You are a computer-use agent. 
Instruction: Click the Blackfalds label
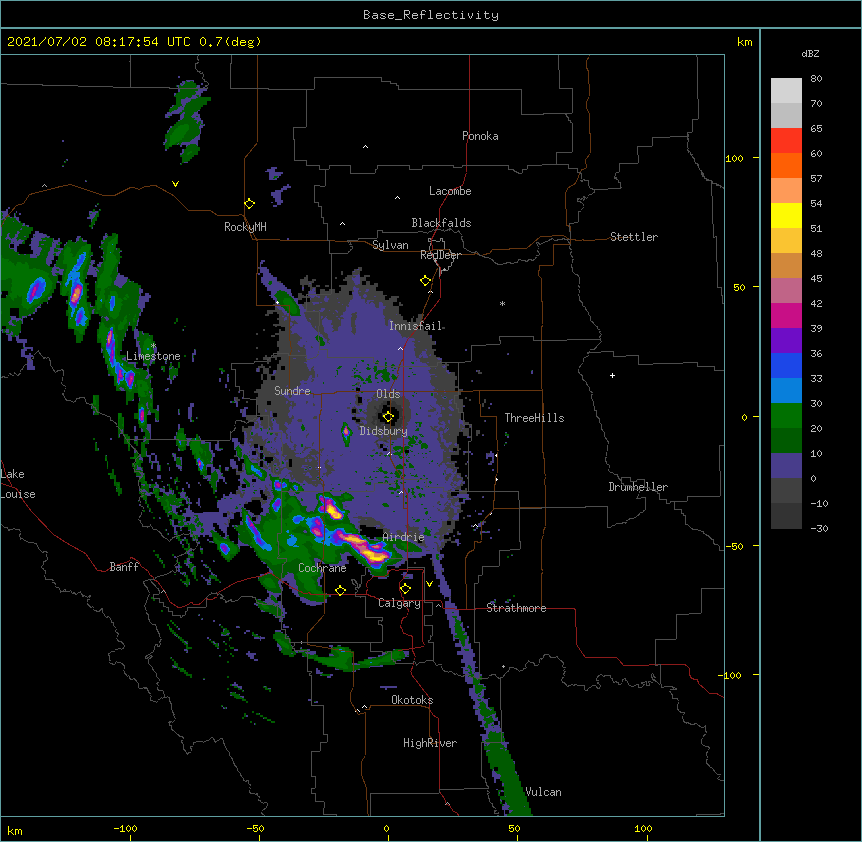tap(441, 223)
